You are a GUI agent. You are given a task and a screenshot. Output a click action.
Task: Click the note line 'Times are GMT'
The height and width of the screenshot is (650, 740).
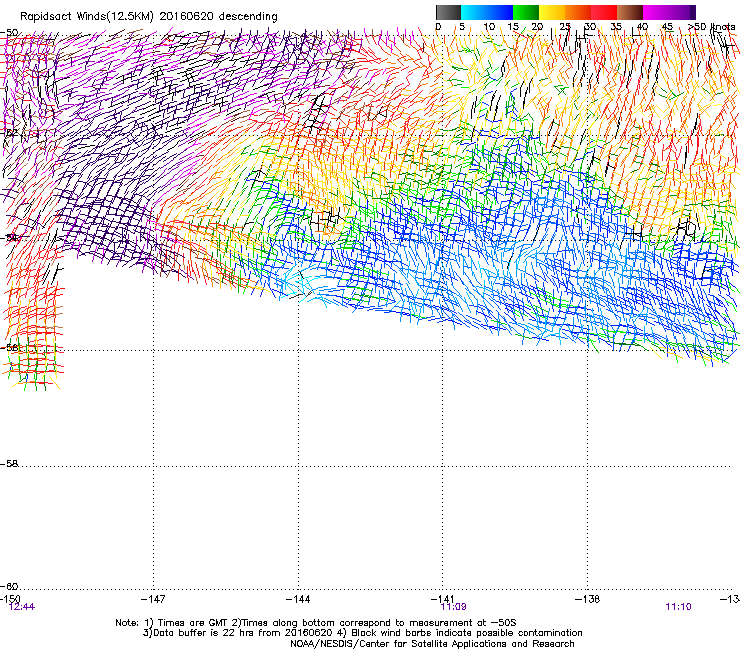point(192,623)
